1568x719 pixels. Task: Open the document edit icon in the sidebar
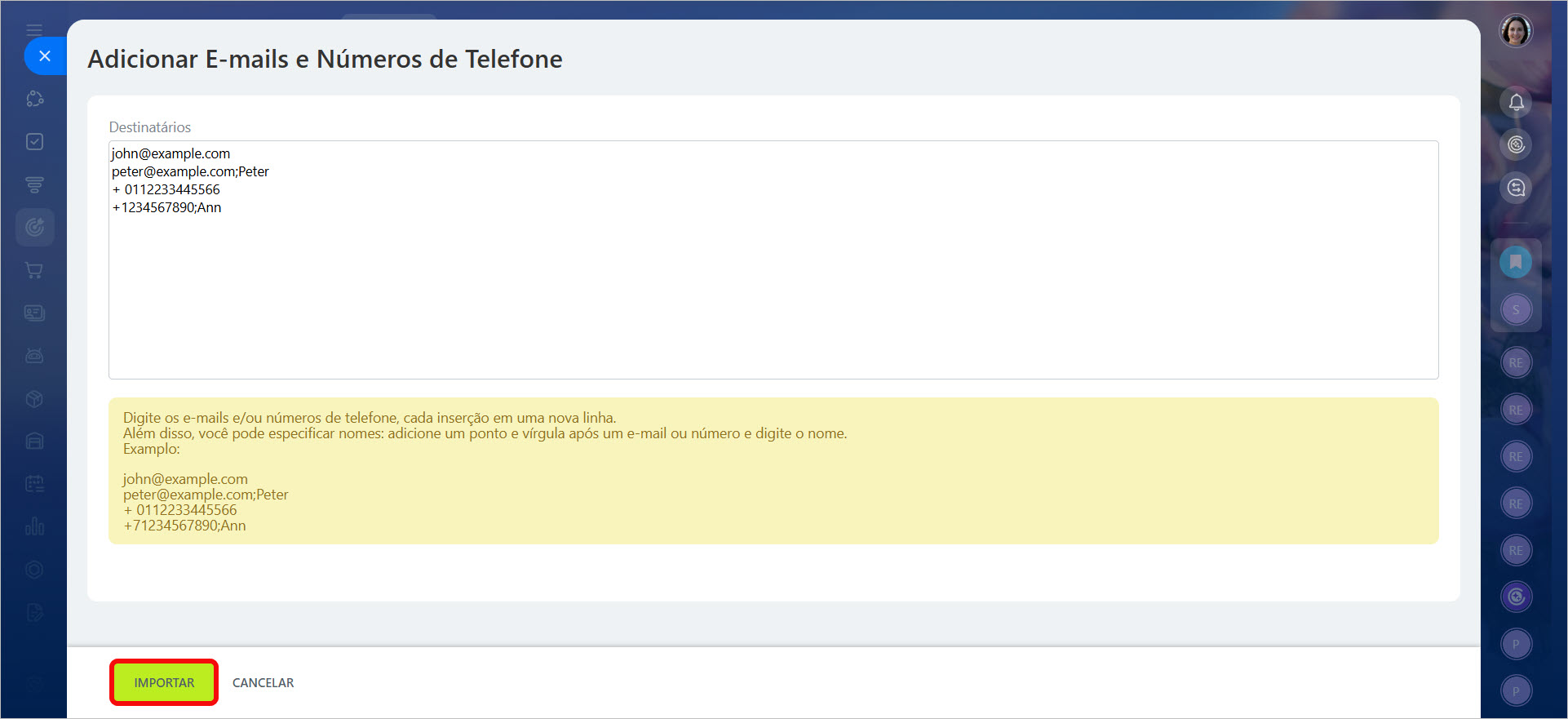click(x=34, y=612)
